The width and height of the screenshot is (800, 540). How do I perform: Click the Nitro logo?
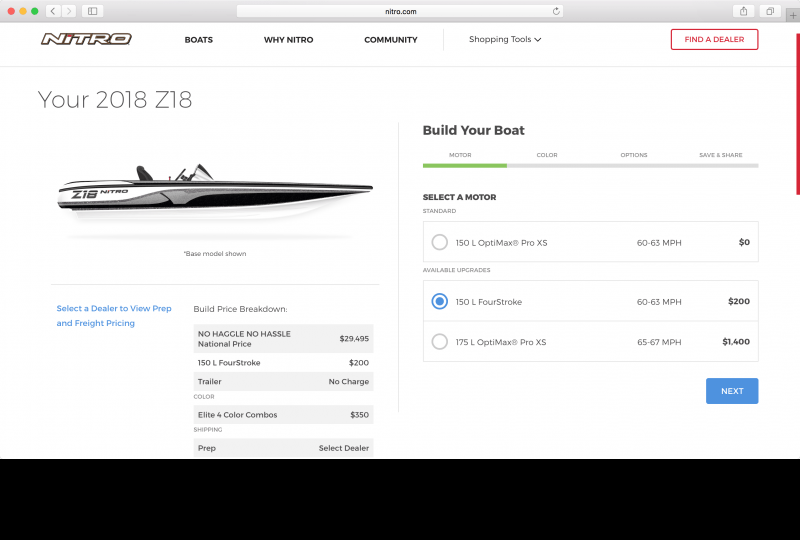click(x=86, y=39)
